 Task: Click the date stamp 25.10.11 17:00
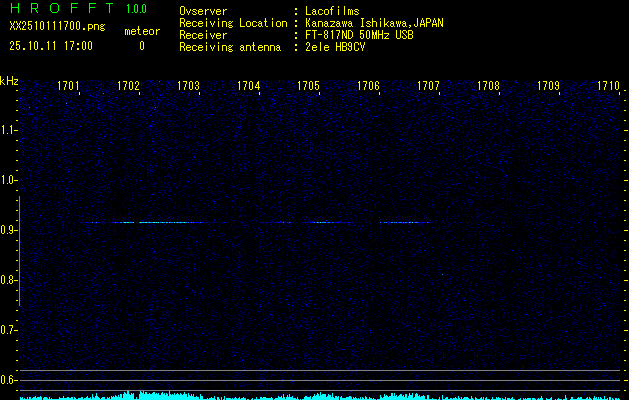click(x=50, y=46)
